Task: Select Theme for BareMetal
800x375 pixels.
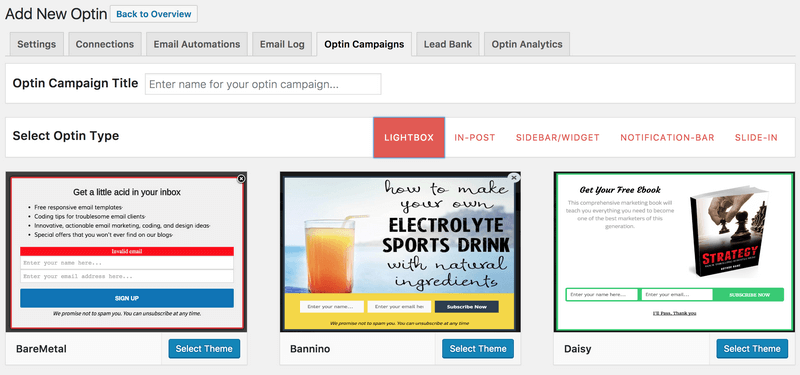Action: [x=204, y=349]
